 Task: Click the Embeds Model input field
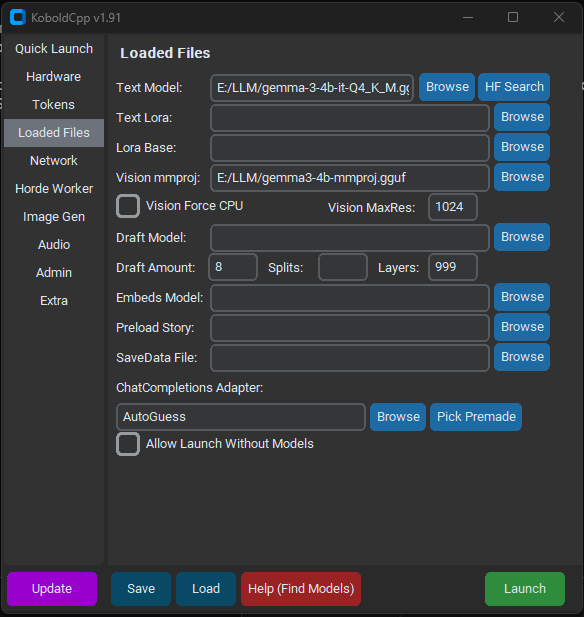350,298
